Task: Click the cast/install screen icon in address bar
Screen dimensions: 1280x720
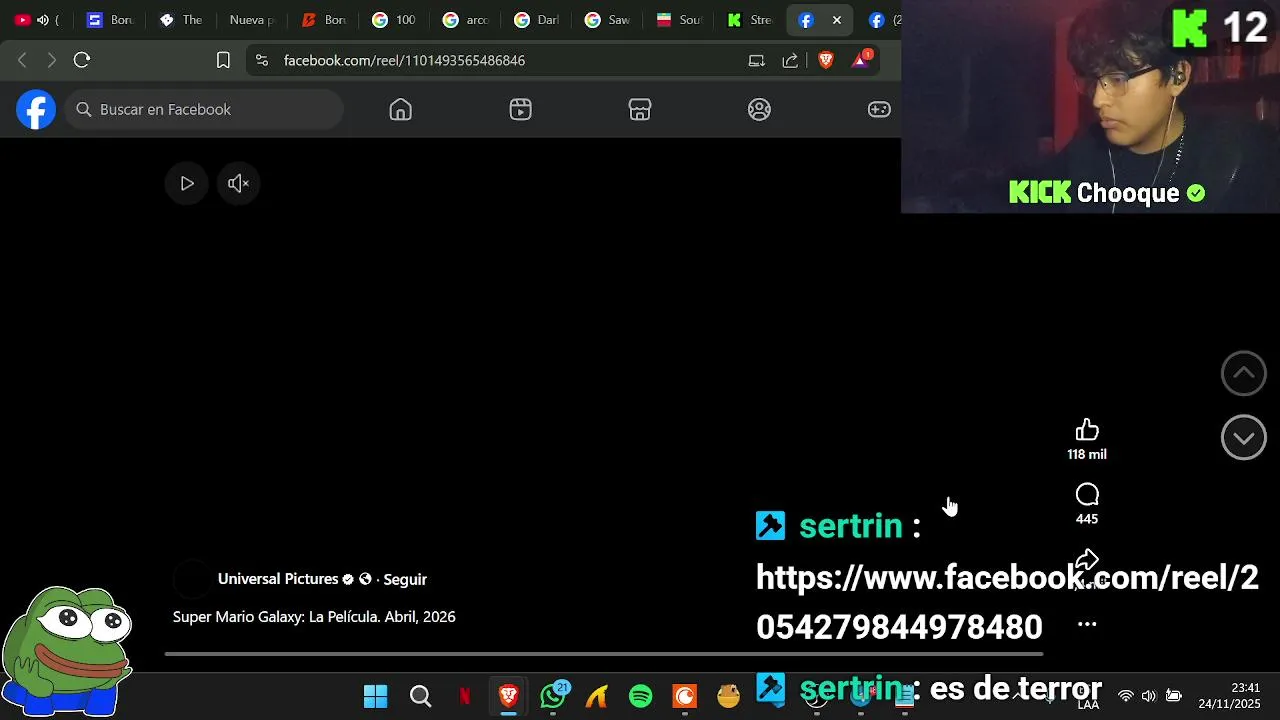Action: tap(756, 60)
